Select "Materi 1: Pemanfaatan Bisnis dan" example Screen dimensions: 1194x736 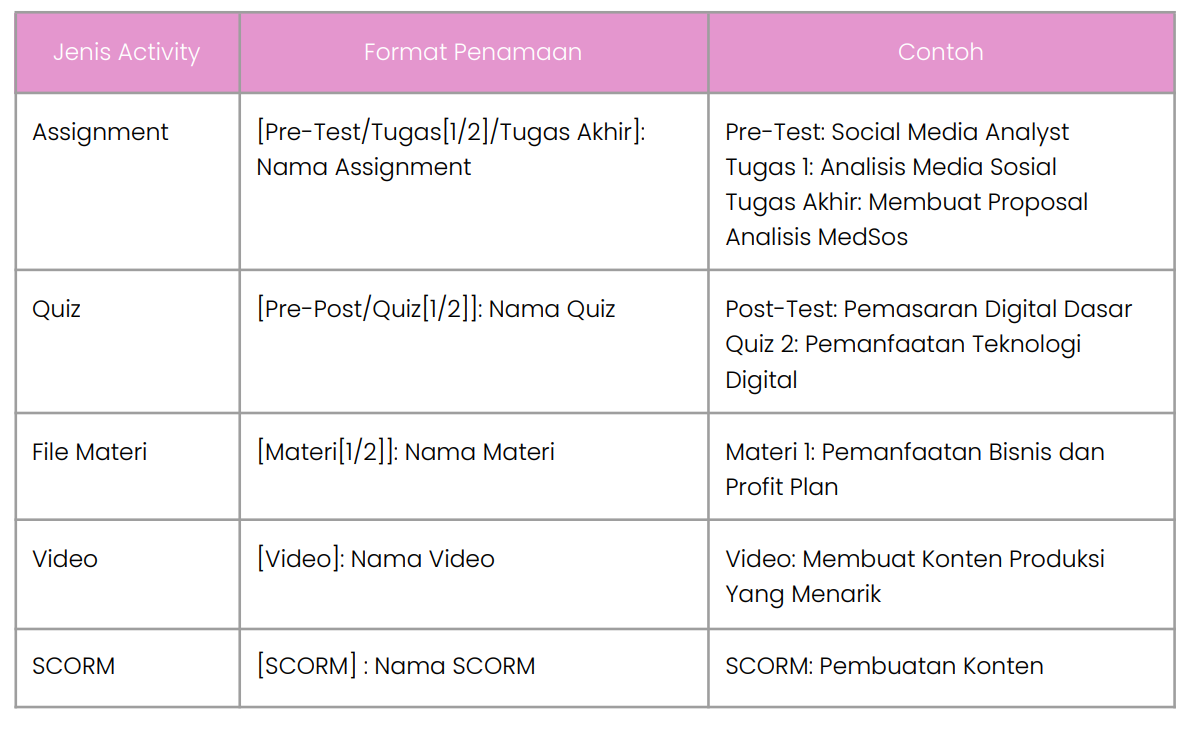914,452
